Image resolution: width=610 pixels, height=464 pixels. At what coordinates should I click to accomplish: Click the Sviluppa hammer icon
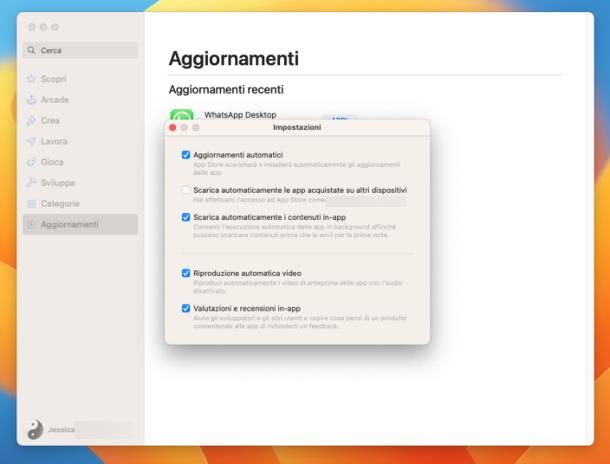[31, 183]
